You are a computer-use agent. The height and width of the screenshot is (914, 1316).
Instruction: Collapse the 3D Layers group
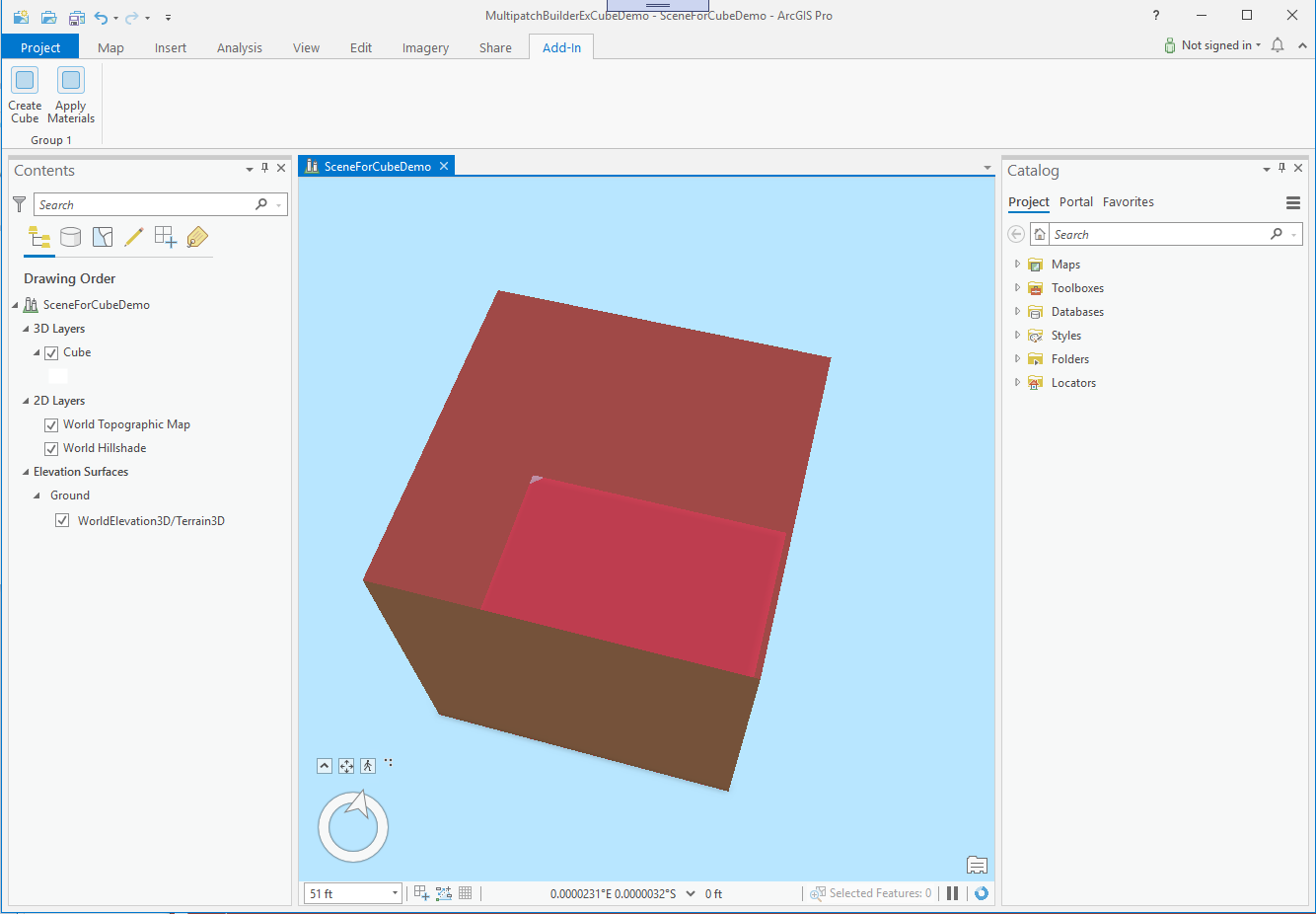pyautogui.click(x=27, y=328)
